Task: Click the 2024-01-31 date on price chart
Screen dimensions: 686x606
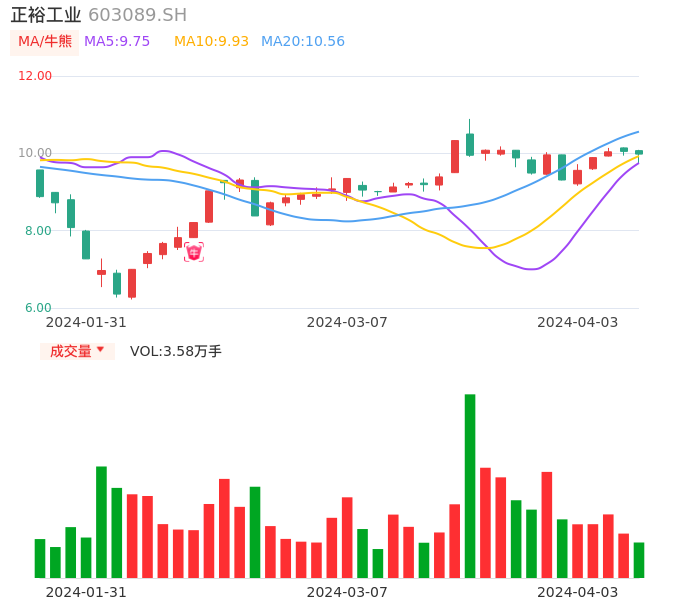Action: [86, 322]
